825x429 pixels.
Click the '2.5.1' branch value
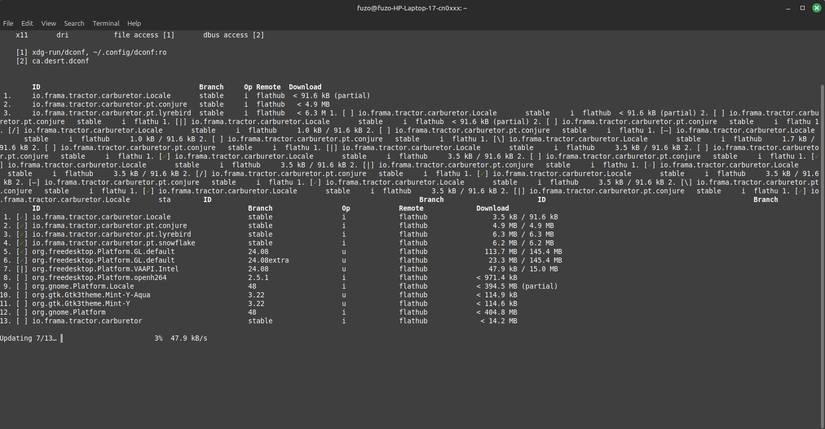coord(258,277)
